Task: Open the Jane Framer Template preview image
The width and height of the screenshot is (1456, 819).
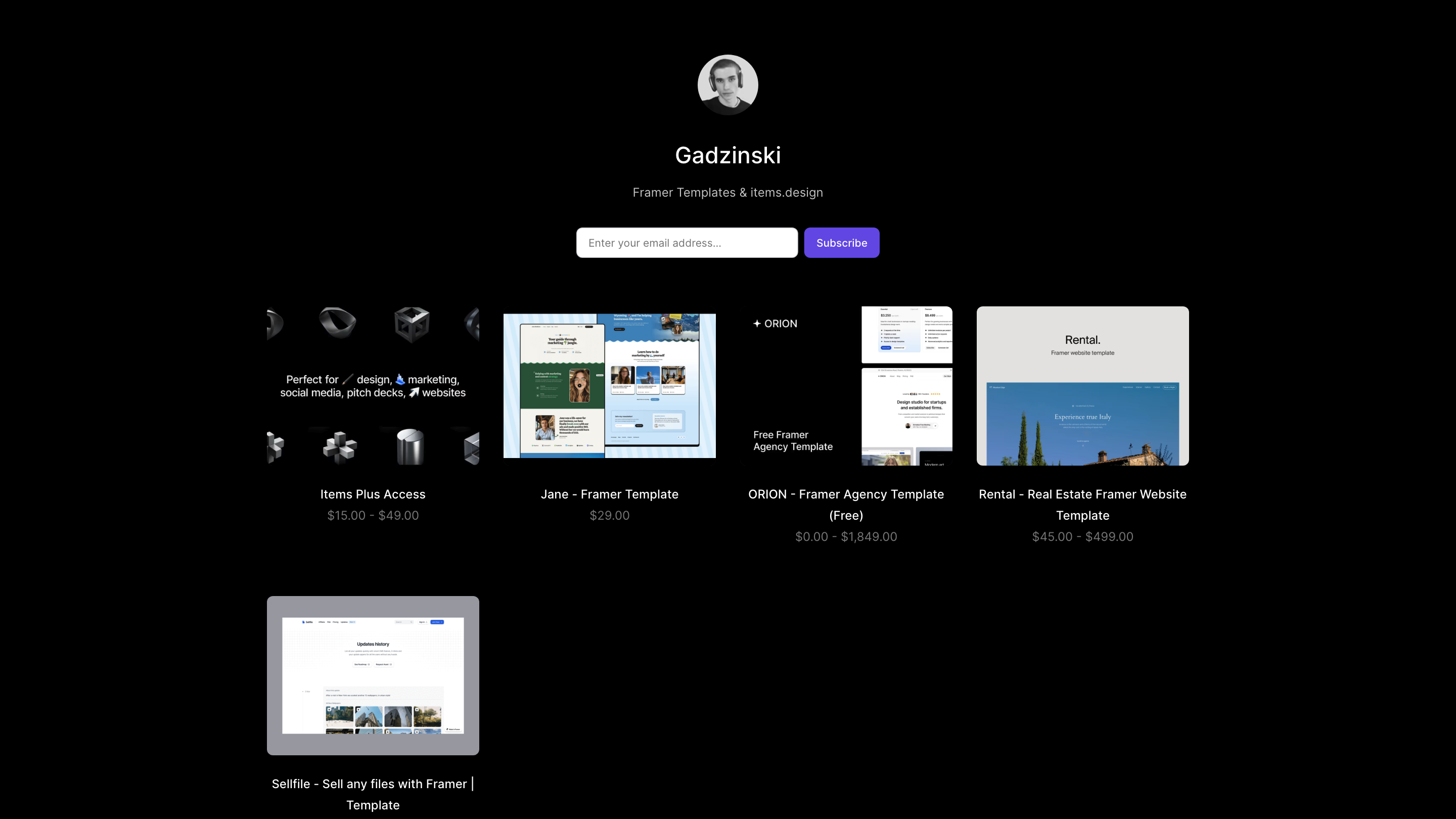Action: click(x=609, y=386)
